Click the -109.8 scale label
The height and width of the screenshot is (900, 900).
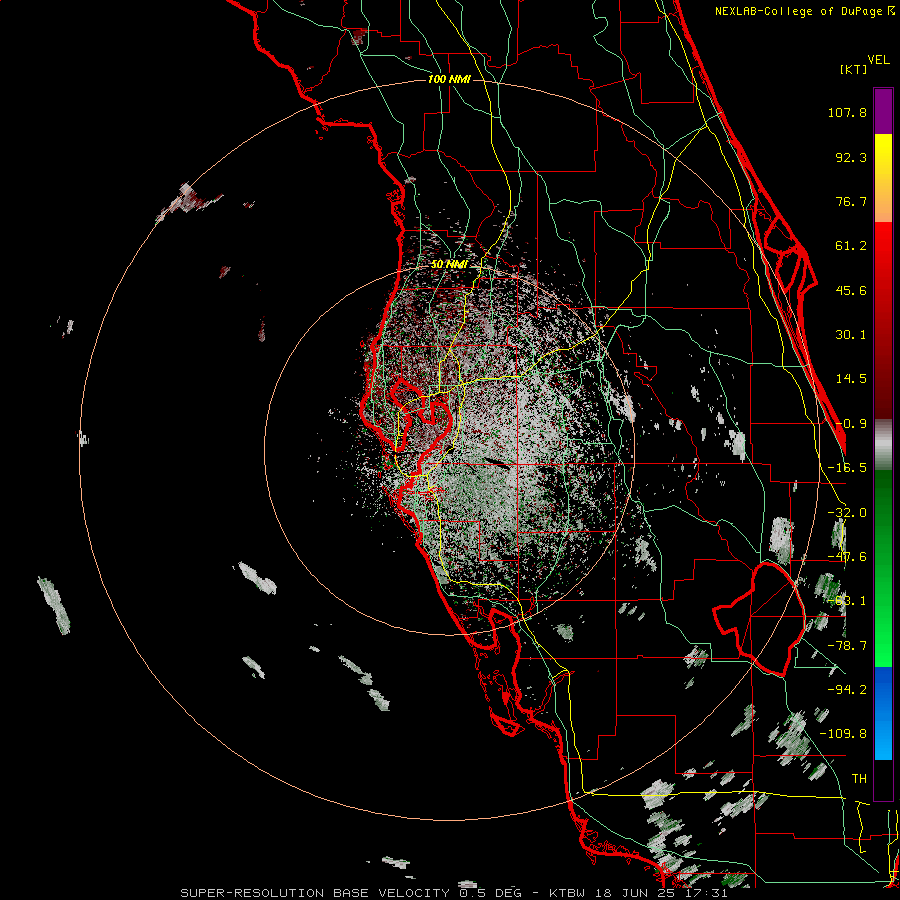[843, 734]
